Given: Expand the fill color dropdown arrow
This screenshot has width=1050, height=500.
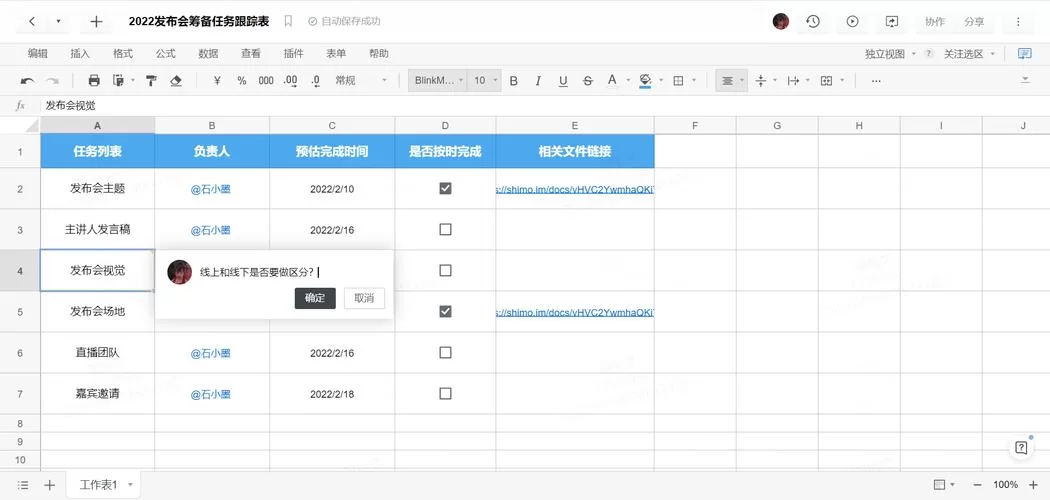Looking at the screenshot, I should click(x=661, y=80).
